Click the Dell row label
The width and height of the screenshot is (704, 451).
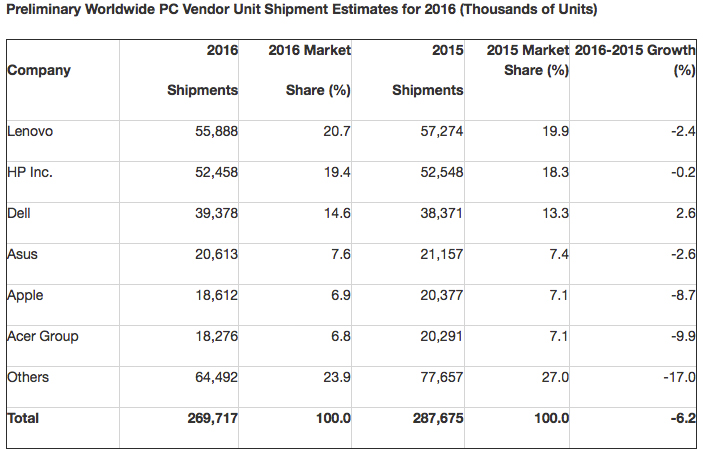[18, 213]
